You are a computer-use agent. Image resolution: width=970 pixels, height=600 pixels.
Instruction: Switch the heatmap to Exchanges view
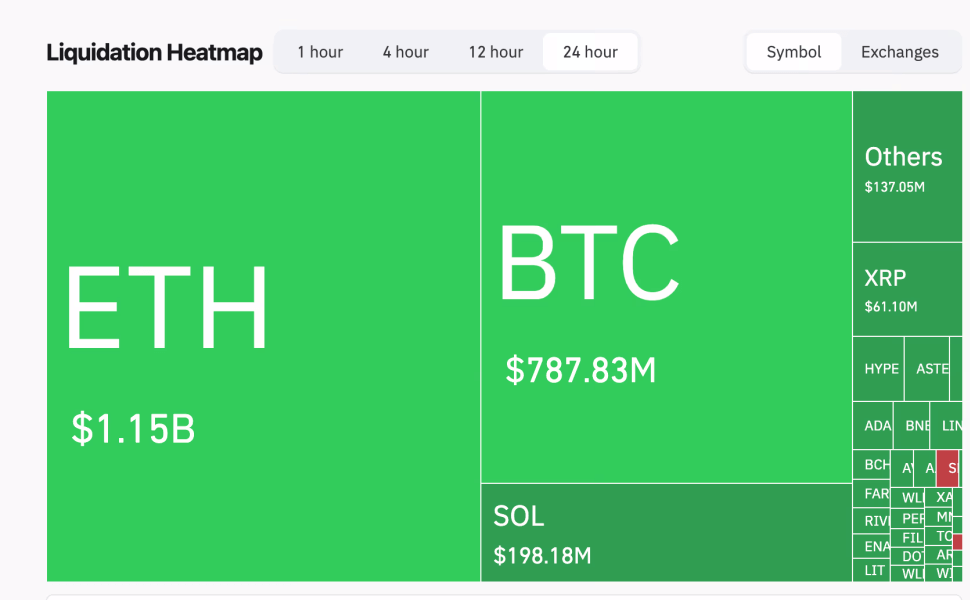tap(899, 52)
